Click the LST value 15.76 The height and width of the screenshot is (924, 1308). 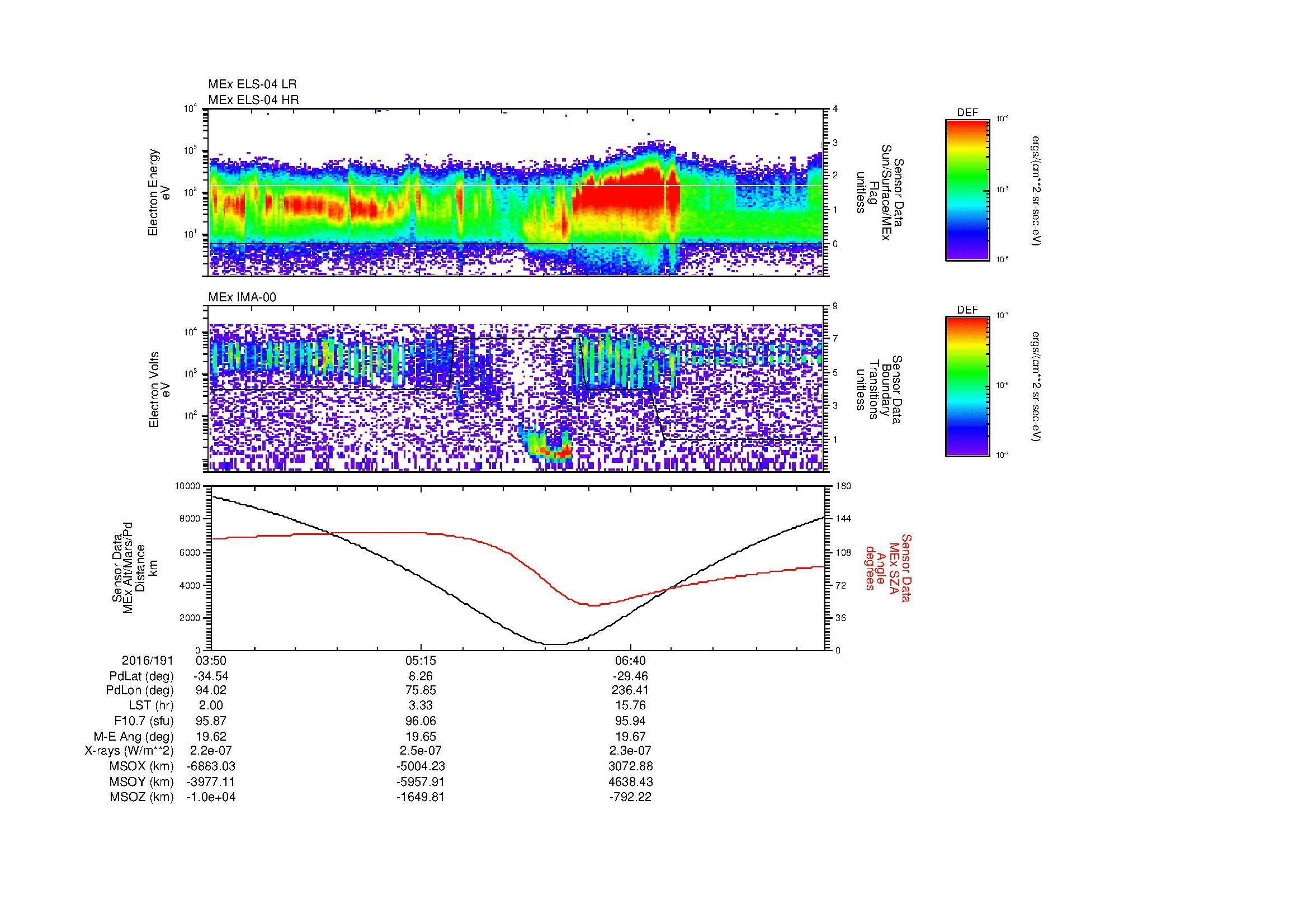pos(631,706)
